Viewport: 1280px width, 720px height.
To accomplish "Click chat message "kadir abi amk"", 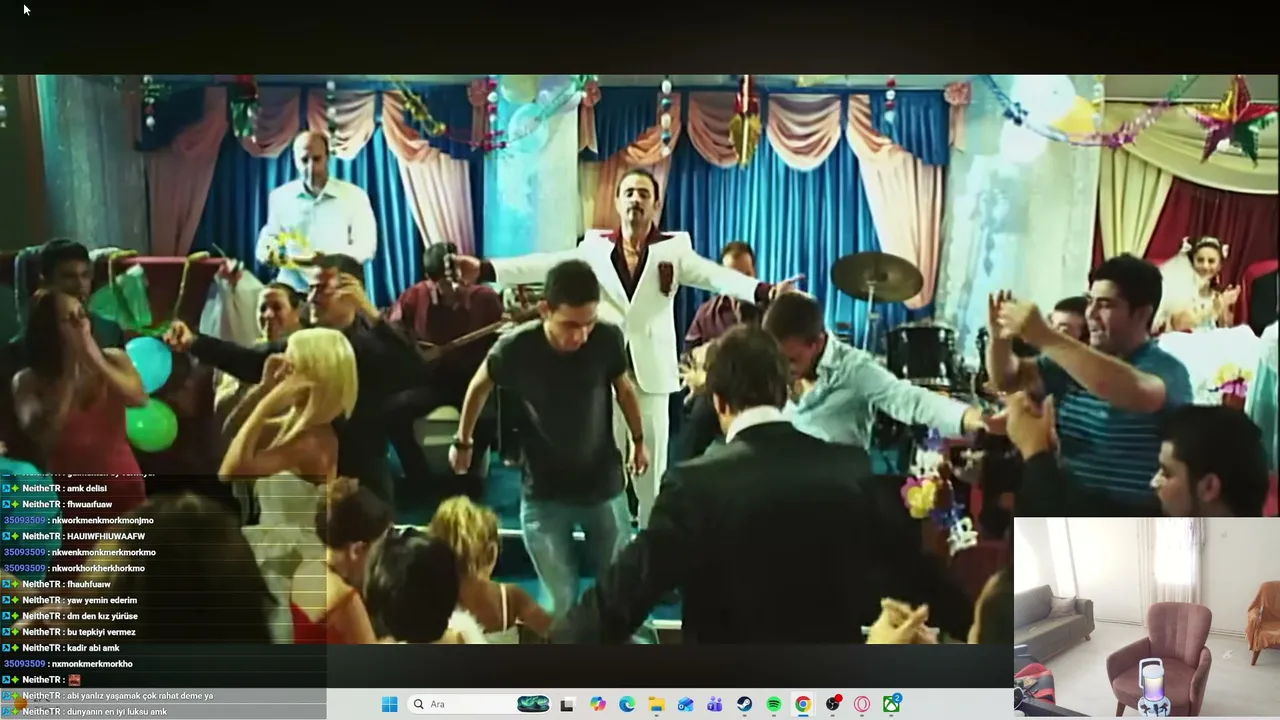I will pyautogui.click(x=93, y=648).
